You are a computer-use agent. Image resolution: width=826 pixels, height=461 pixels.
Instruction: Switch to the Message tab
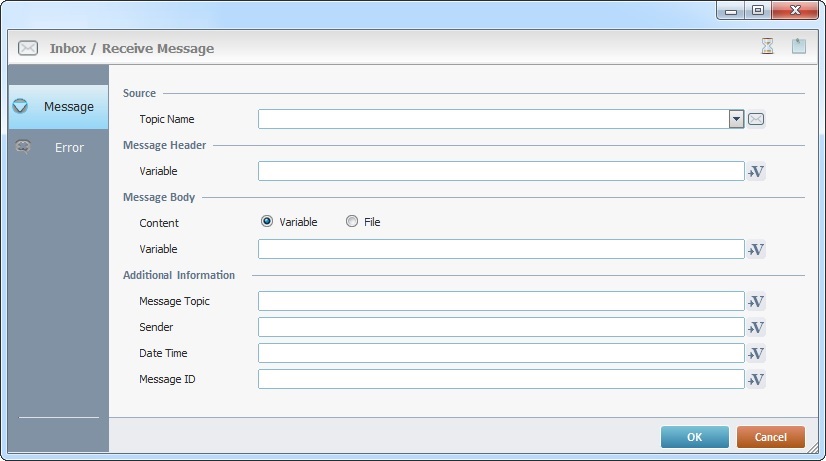click(x=58, y=107)
